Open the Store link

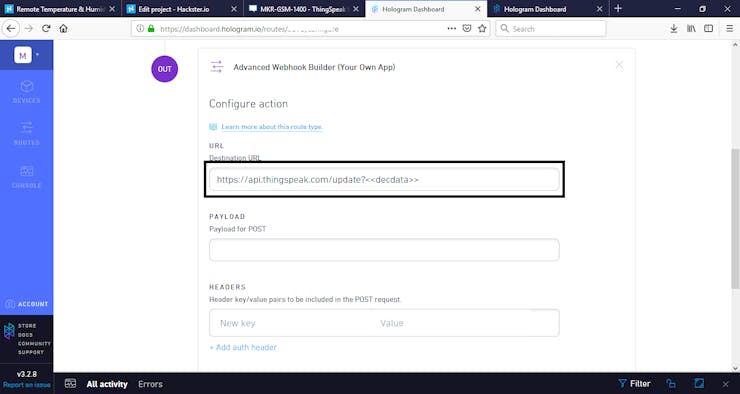(27, 326)
